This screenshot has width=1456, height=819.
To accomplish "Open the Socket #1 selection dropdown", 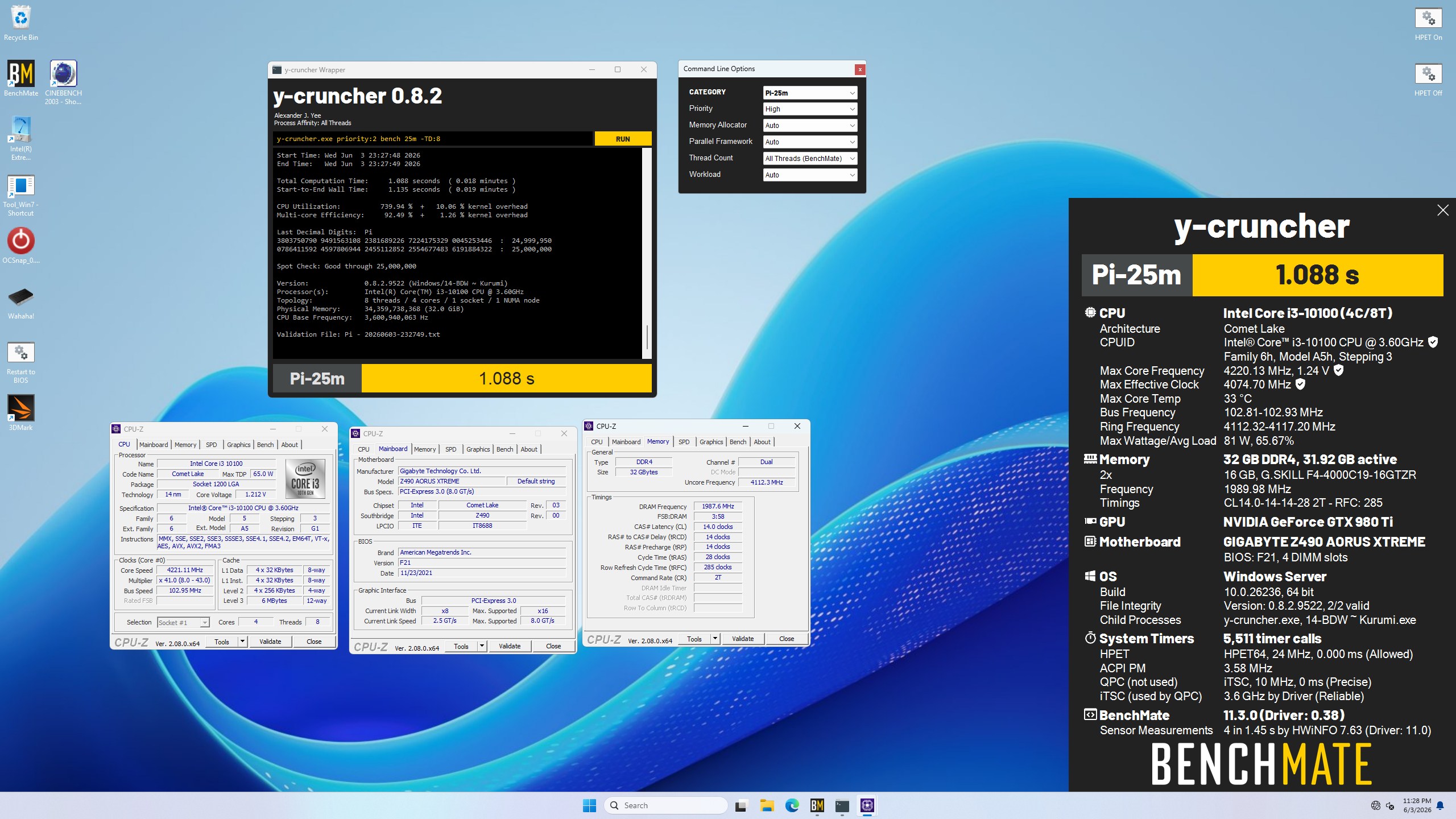I will click(x=183, y=623).
